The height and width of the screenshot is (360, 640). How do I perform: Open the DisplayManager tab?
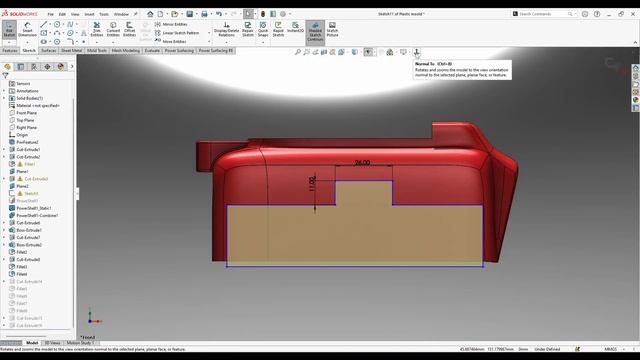tap(61, 67)
